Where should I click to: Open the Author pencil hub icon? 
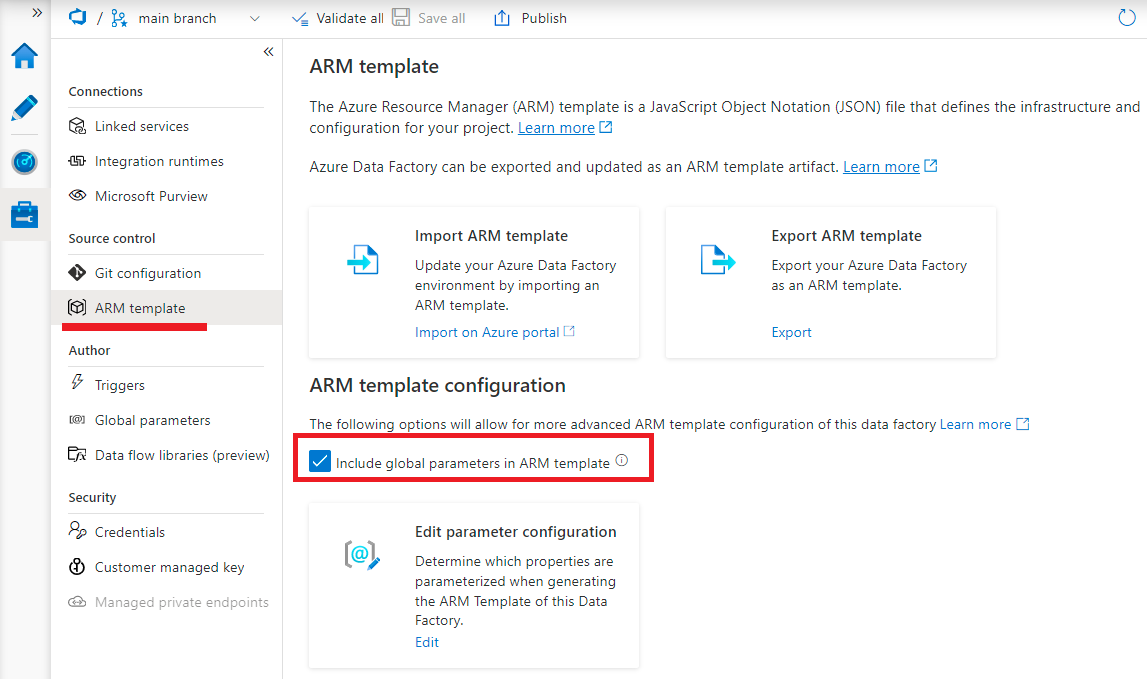[23, 109]
